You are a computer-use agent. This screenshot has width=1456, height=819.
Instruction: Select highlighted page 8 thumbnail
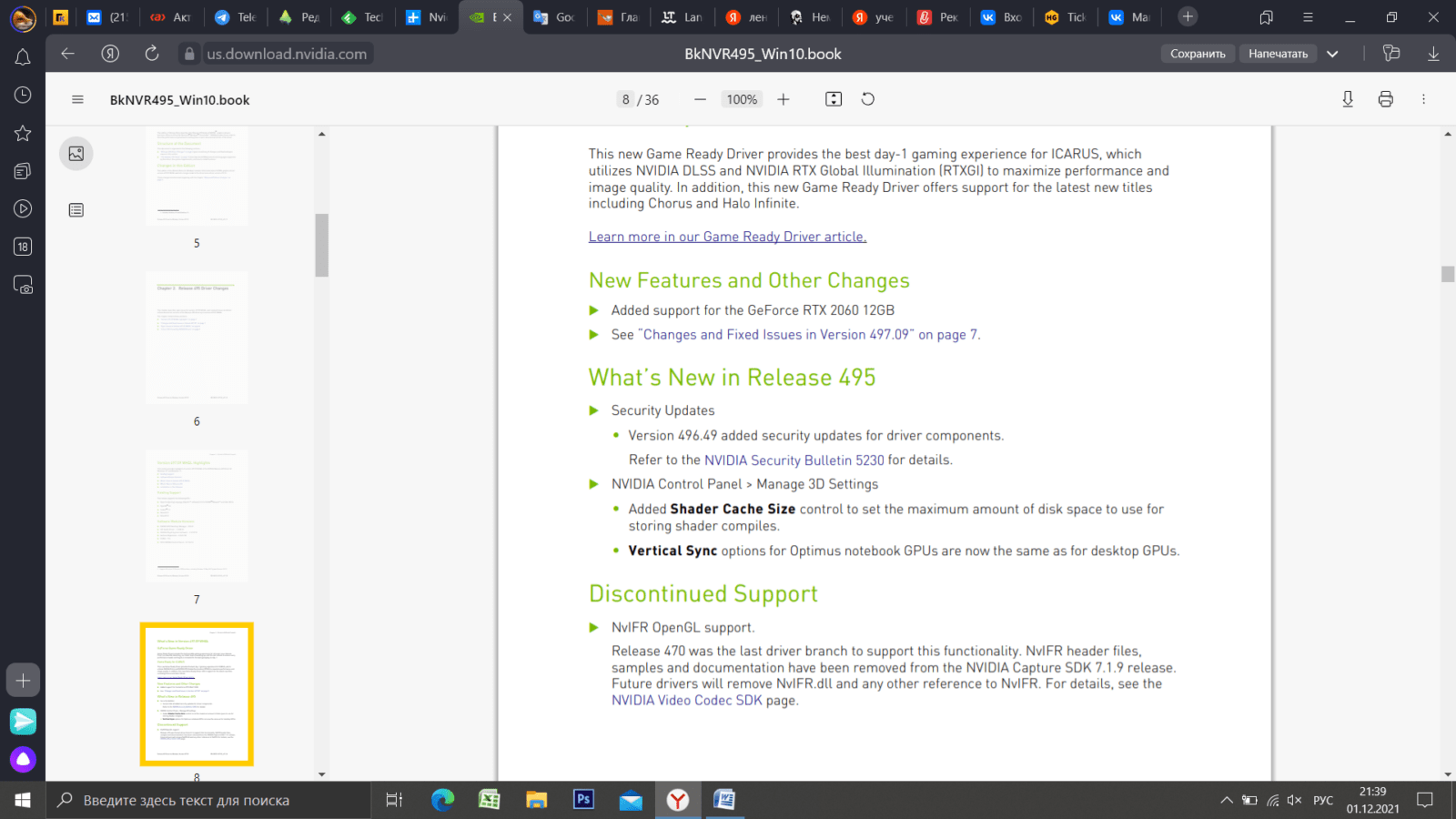(197, 694)
